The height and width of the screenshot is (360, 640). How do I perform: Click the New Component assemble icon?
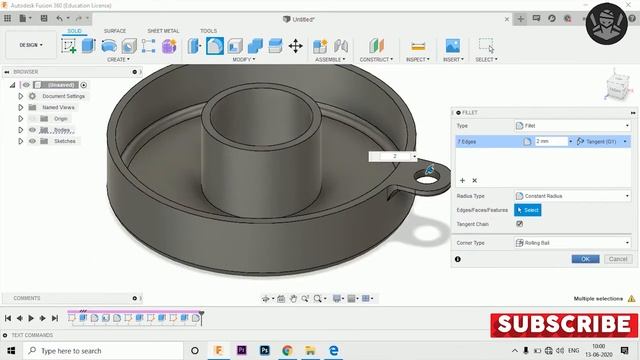[320, 46]
